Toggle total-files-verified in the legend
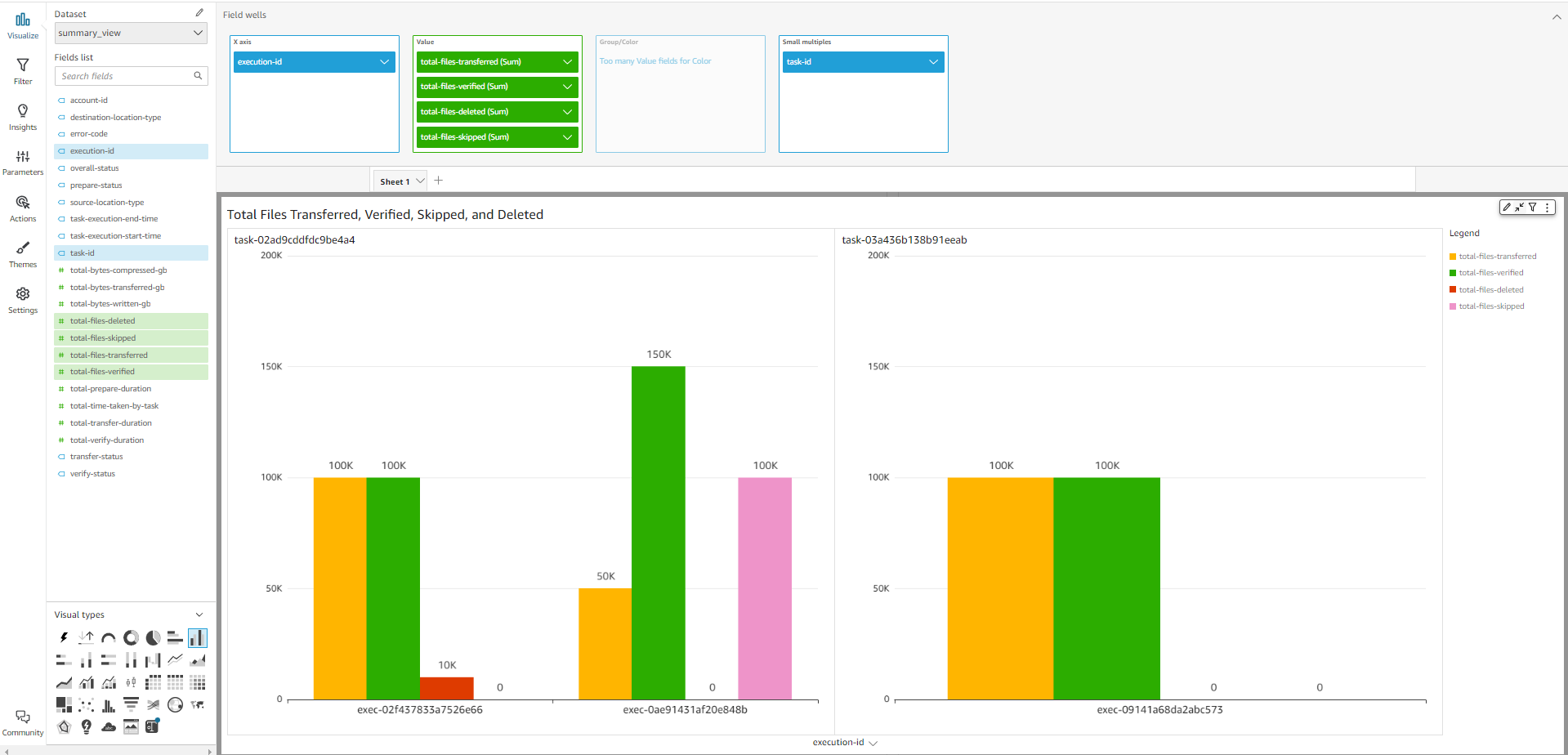1568x755 pixels. 1488,272
